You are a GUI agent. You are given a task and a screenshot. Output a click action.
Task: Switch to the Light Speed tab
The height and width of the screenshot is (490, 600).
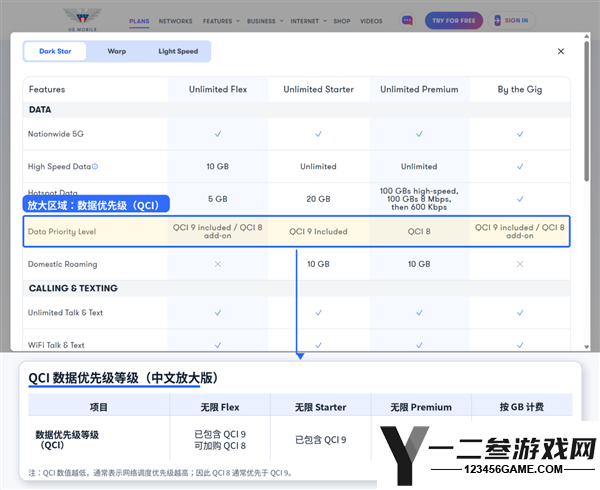click(x=178, y=51)
